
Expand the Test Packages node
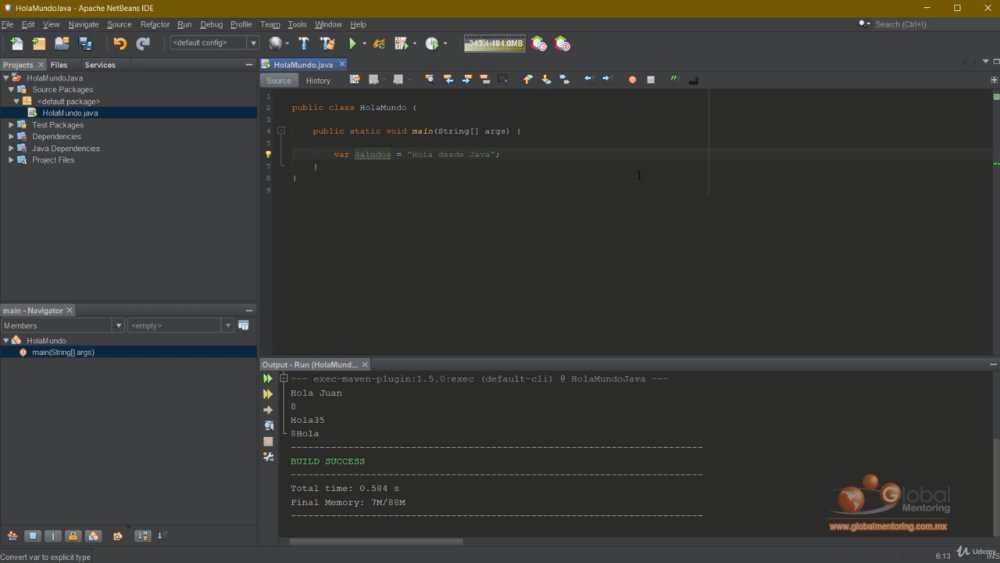pos(11,125)
